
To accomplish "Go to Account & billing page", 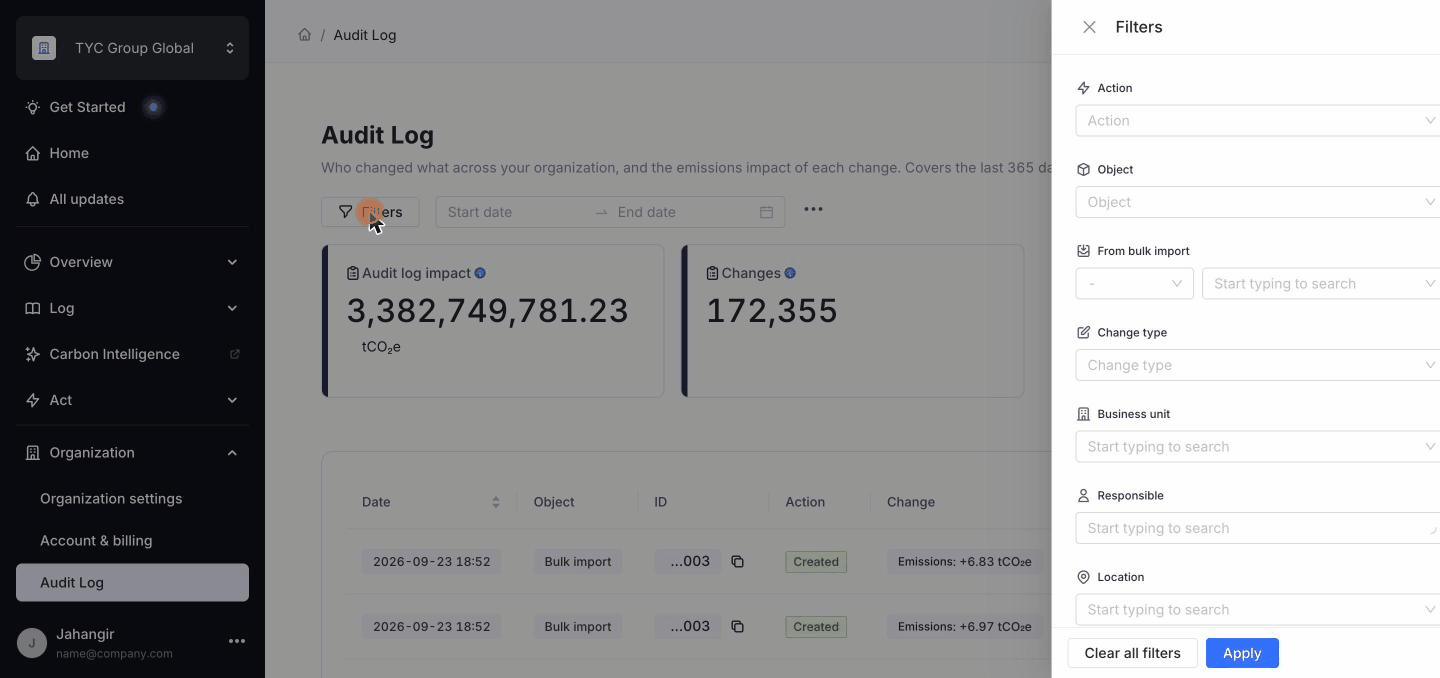I will (96, 541).
